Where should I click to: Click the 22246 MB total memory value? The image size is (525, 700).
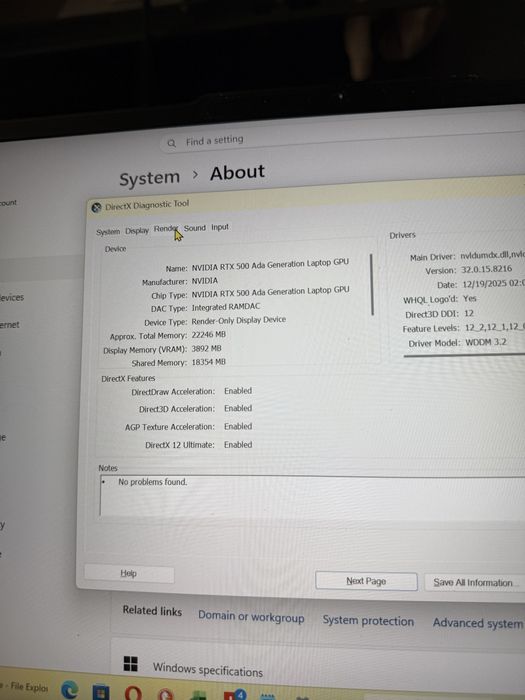pyautogui.click(x=208, y=334)
